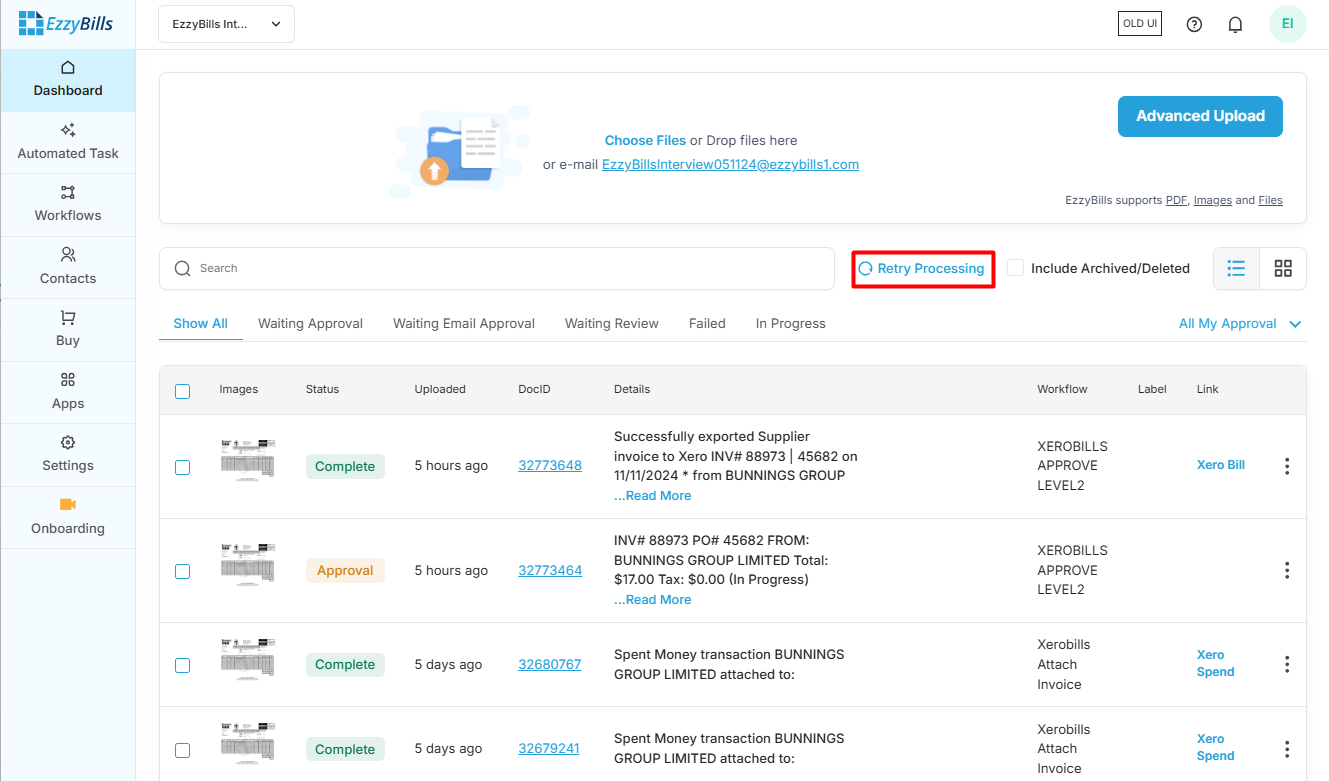The width and height of the screenshot is (1329, 781).
Task: Switch to the In Progress tab
Action: click(791, 324)
